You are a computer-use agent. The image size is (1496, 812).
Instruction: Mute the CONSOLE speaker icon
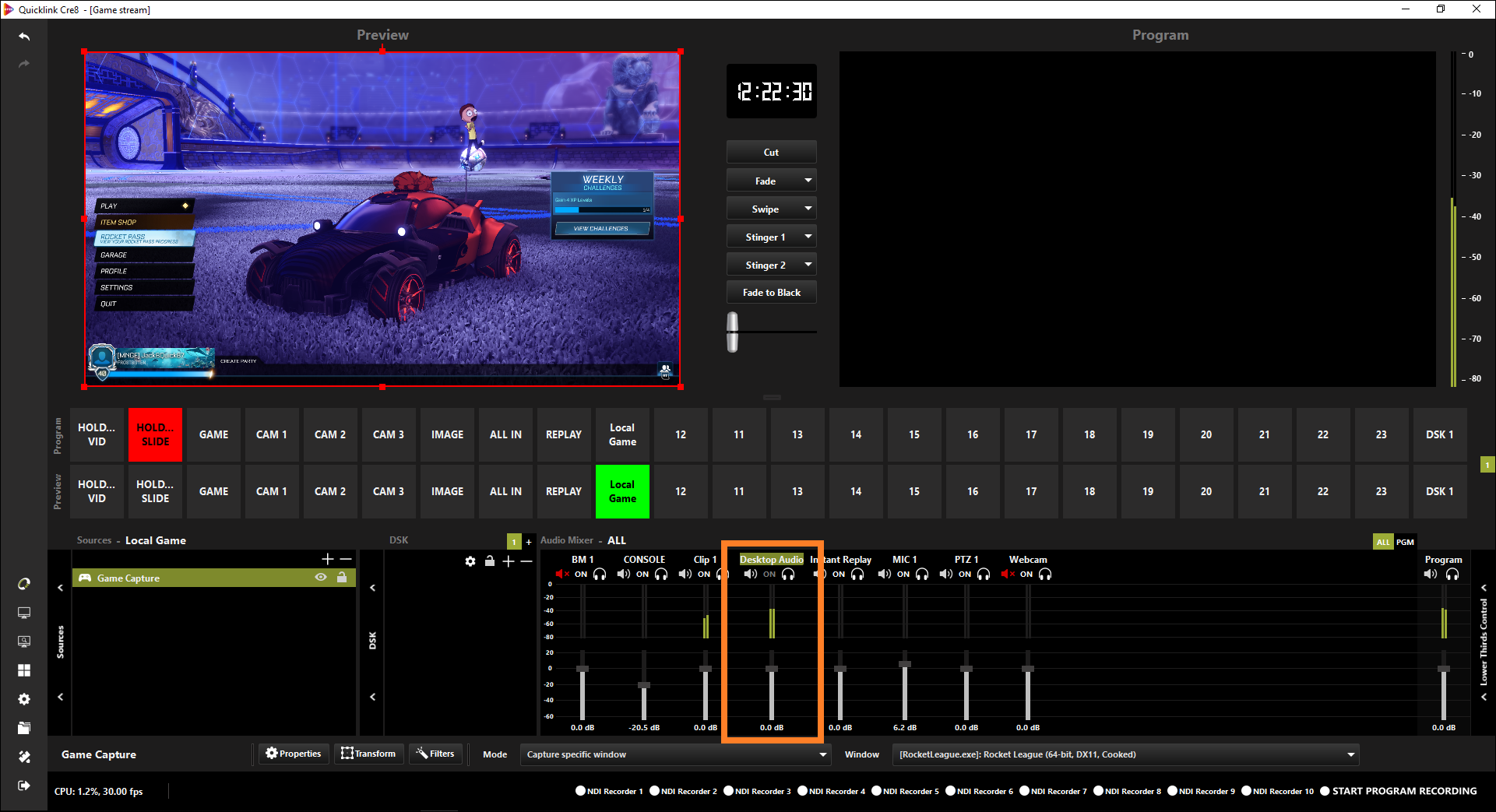click(623, 575)
